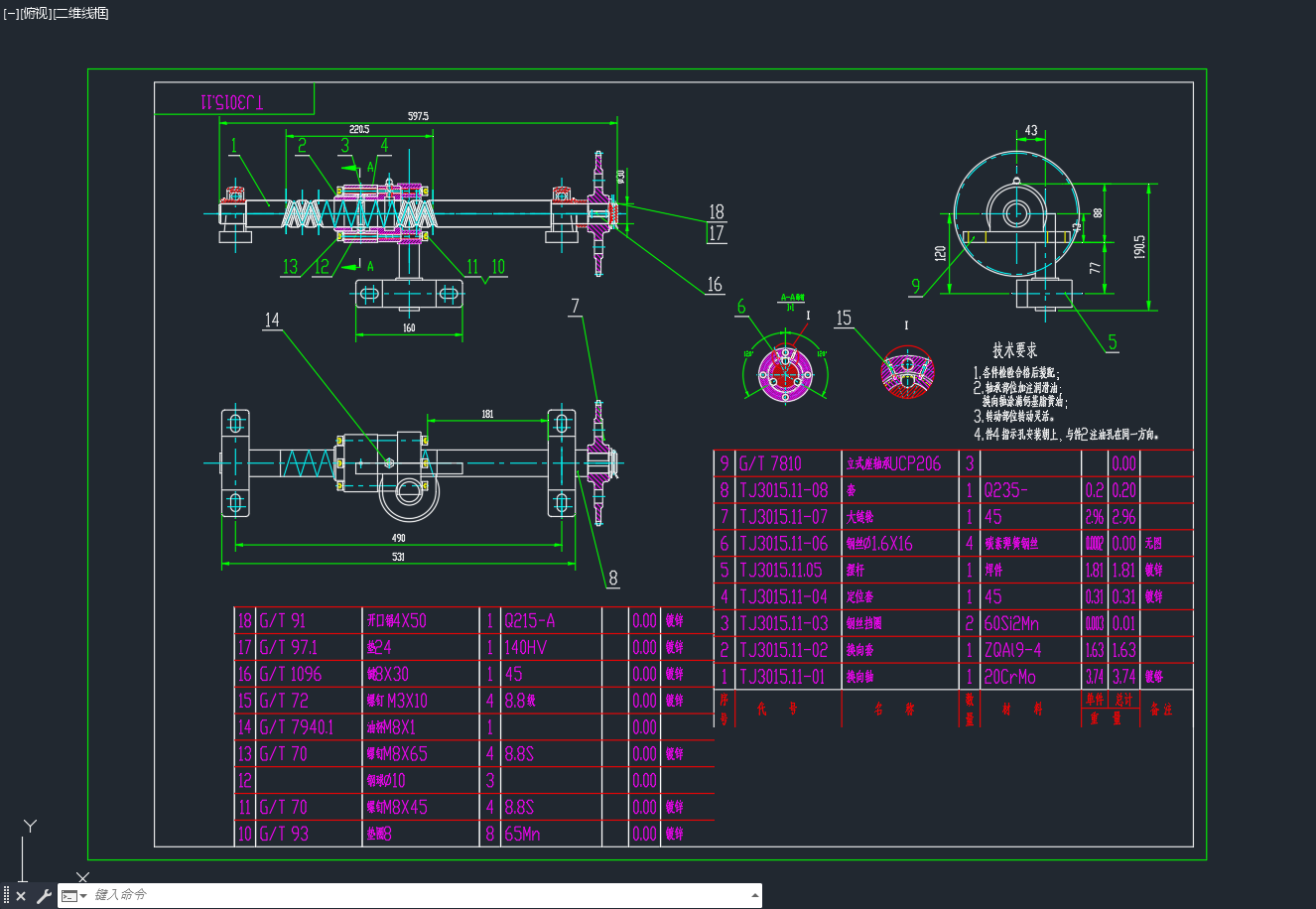Viewport: 1316px width, 909px height.
Task: Select the G/T 91 standard cell
Action: (284, 620)
